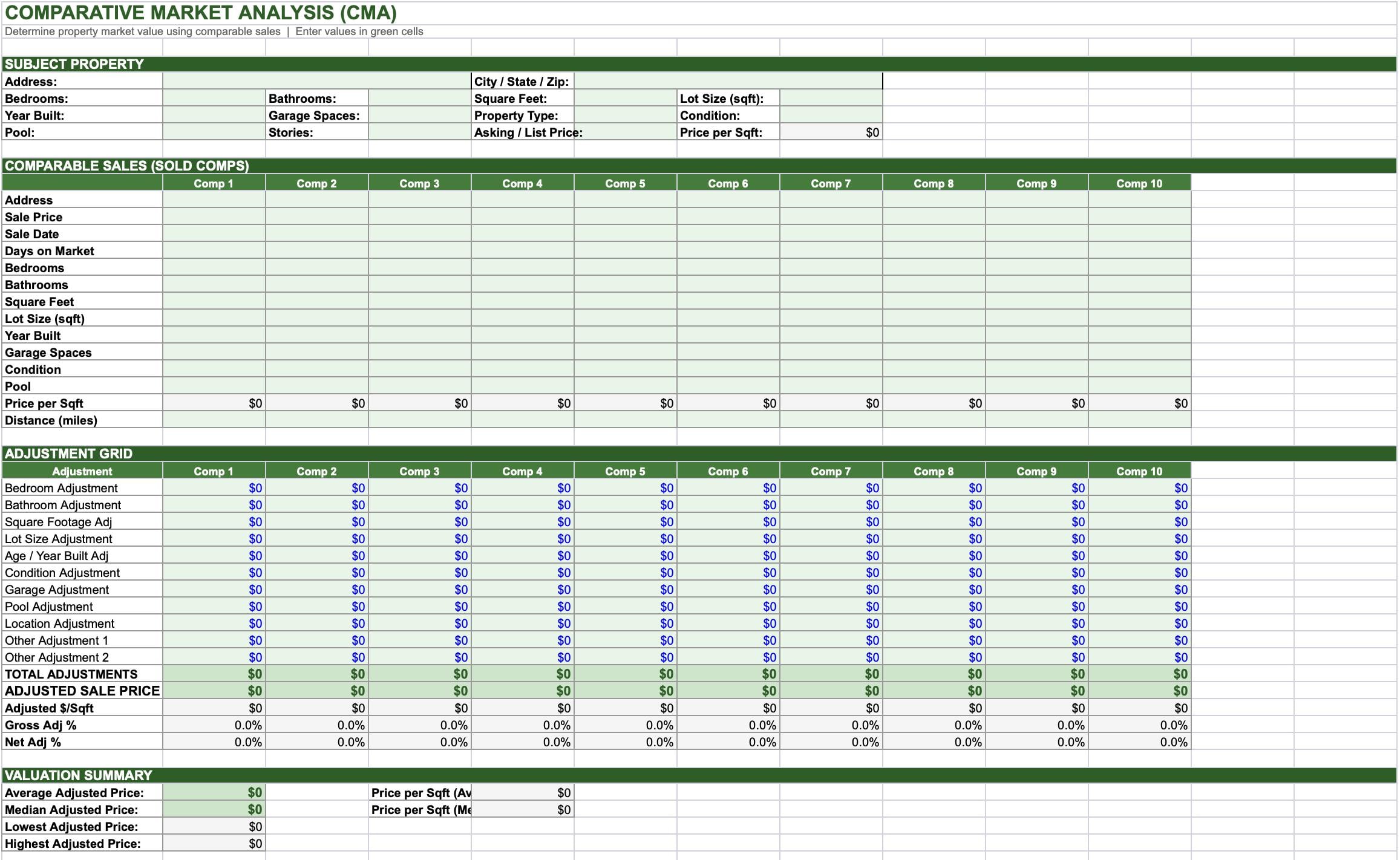This screenshot has width=1400, height=860.
Task: Select the Comp 2 Sale Price cell
Action: click(317, 217)
